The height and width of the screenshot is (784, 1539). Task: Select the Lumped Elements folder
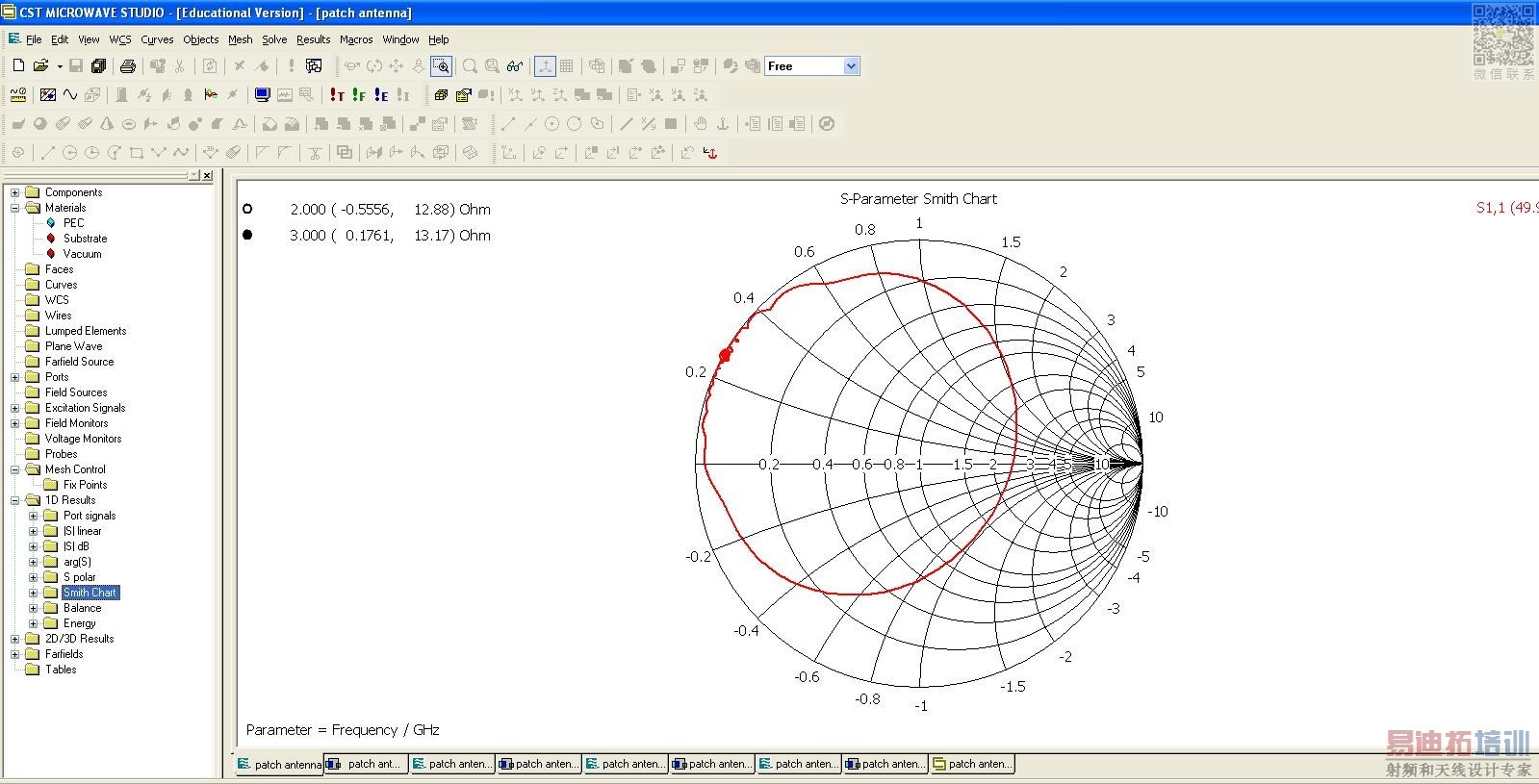click(86, 331)
